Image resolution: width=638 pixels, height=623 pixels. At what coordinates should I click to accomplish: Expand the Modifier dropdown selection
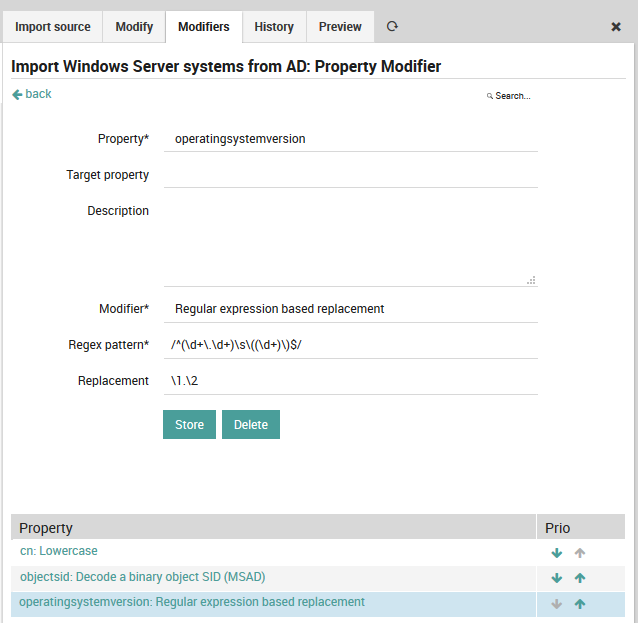coord(350,309)
